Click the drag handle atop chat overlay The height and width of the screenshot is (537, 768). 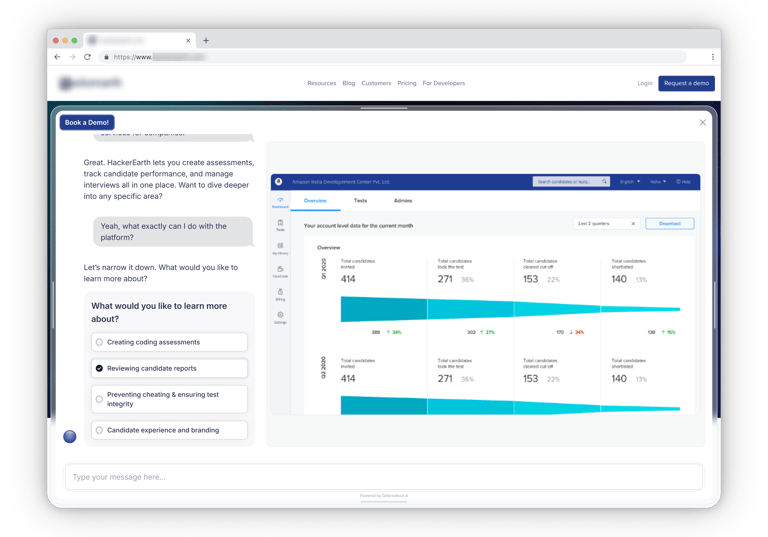click(384, 108)
